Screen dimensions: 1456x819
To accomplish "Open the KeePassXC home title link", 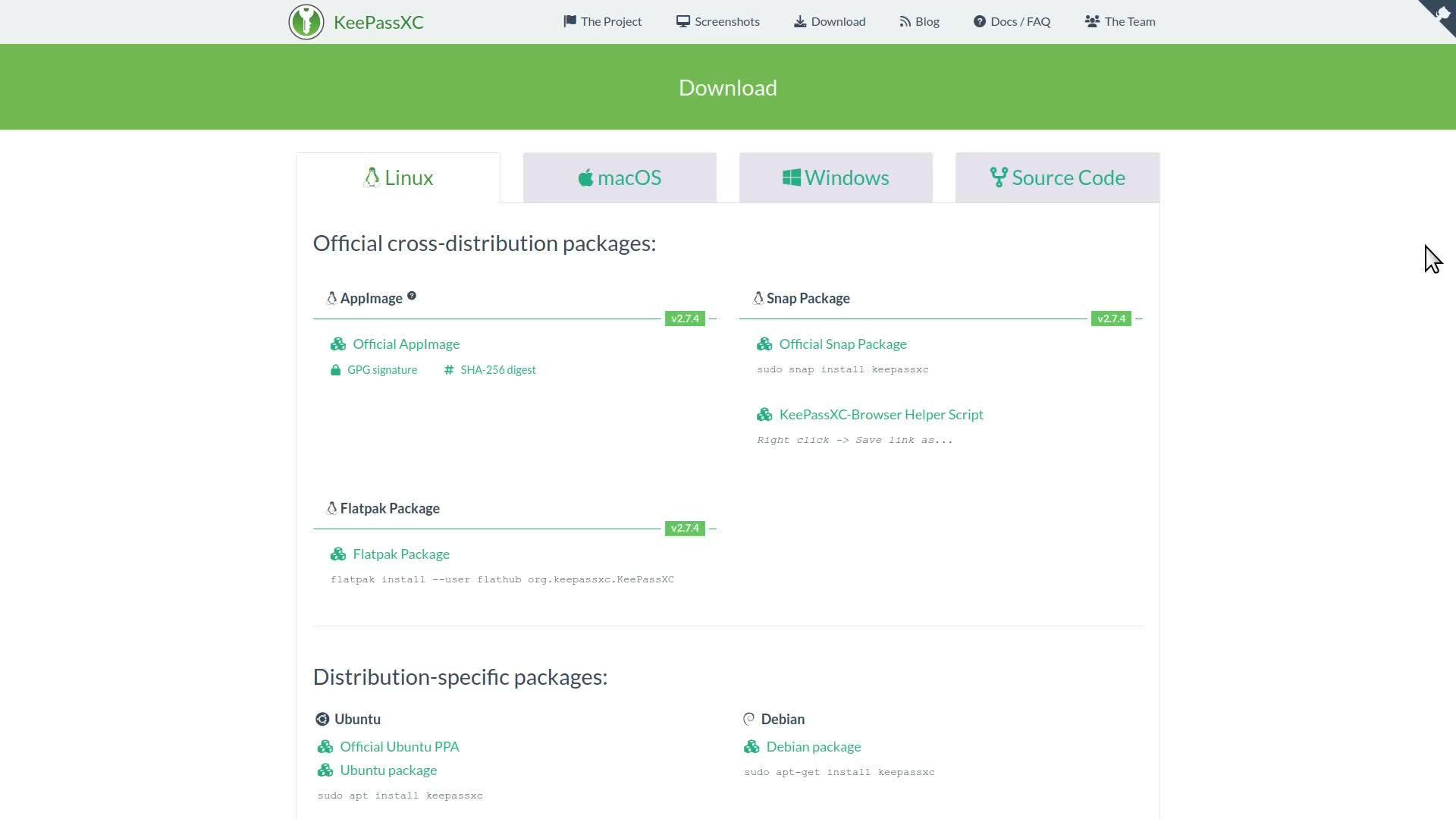I will point(378,22).
